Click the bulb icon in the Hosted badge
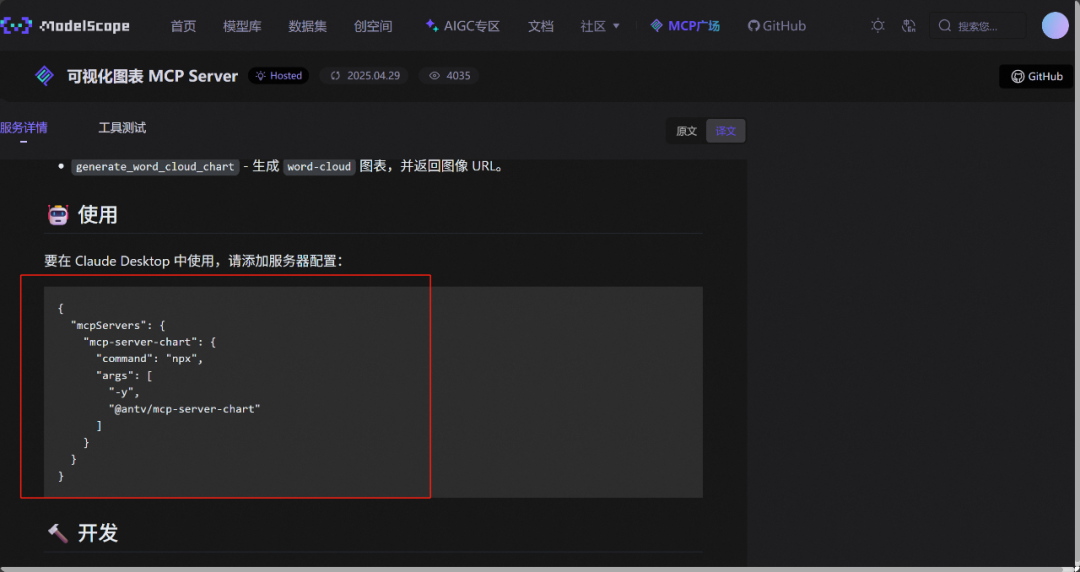Viewport: 1080px width, 572px height. (260, 76)
